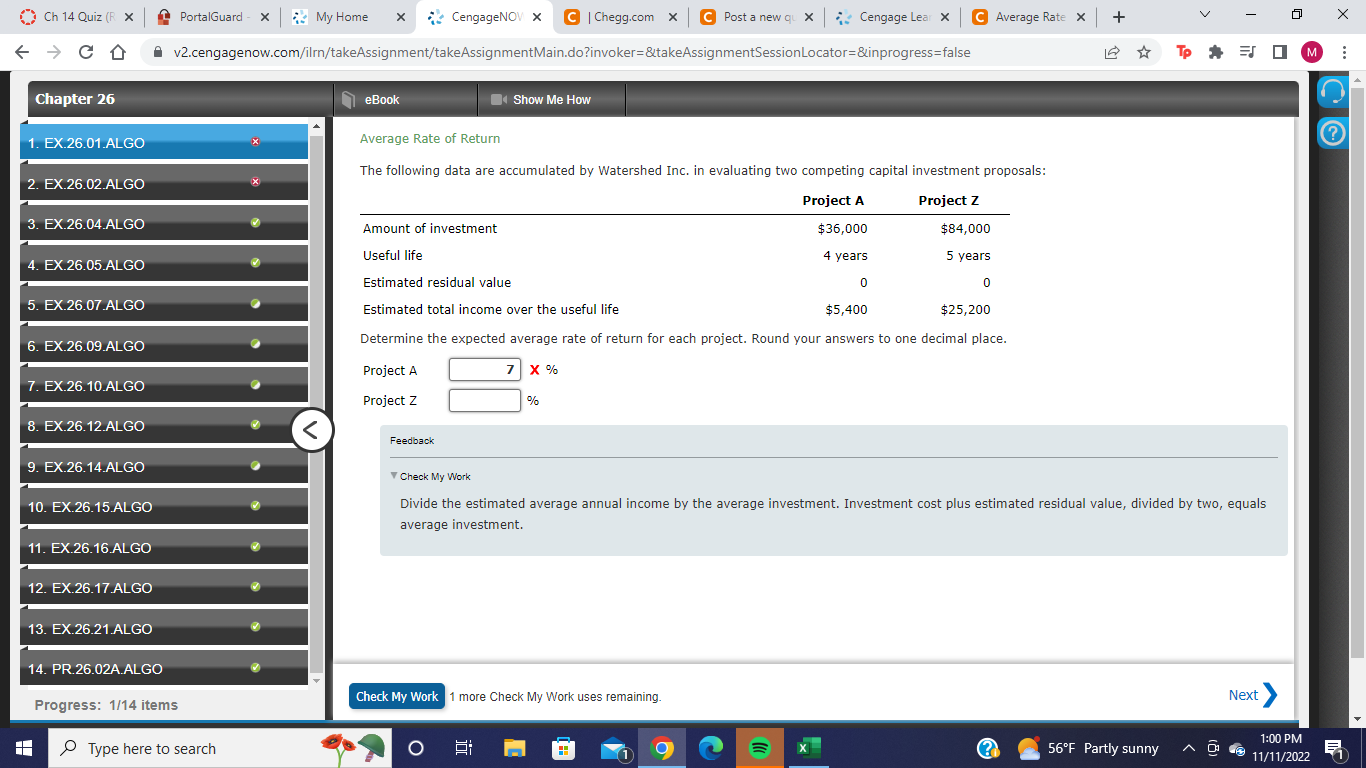Open Microsoft Store from the taskbar

point(563,748)
